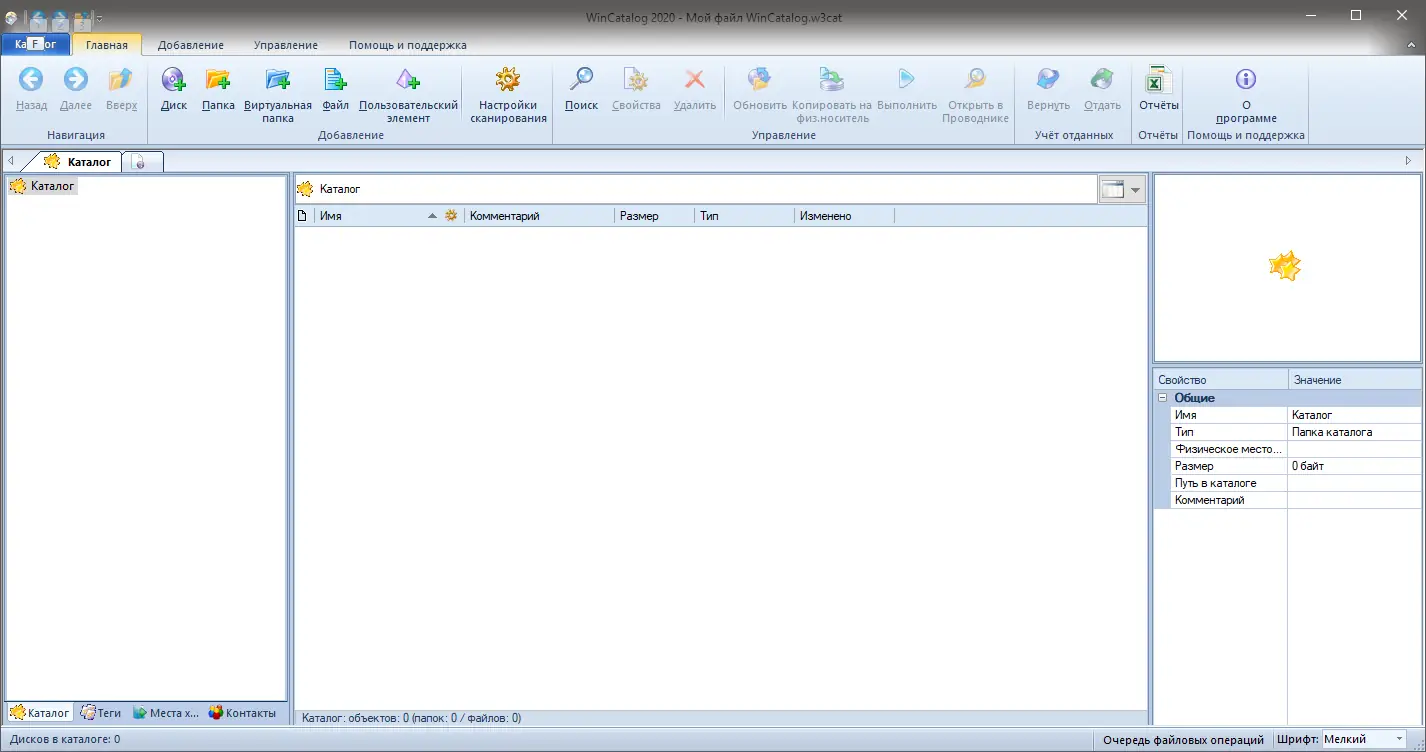Collapse the Общие property group
Image resolution: width=1426 pixels, height=752 pixels.
pyautogui.click(x=1162, y=398)
